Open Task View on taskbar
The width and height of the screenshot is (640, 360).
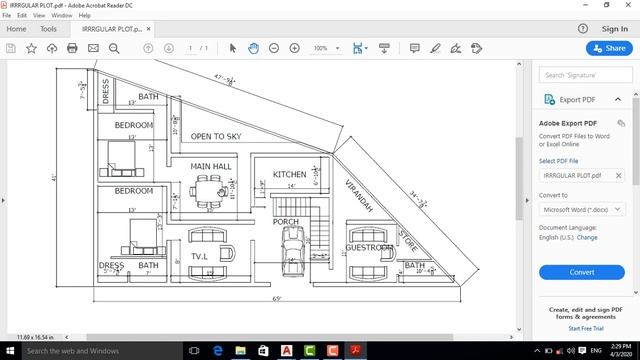coord(194,351)
